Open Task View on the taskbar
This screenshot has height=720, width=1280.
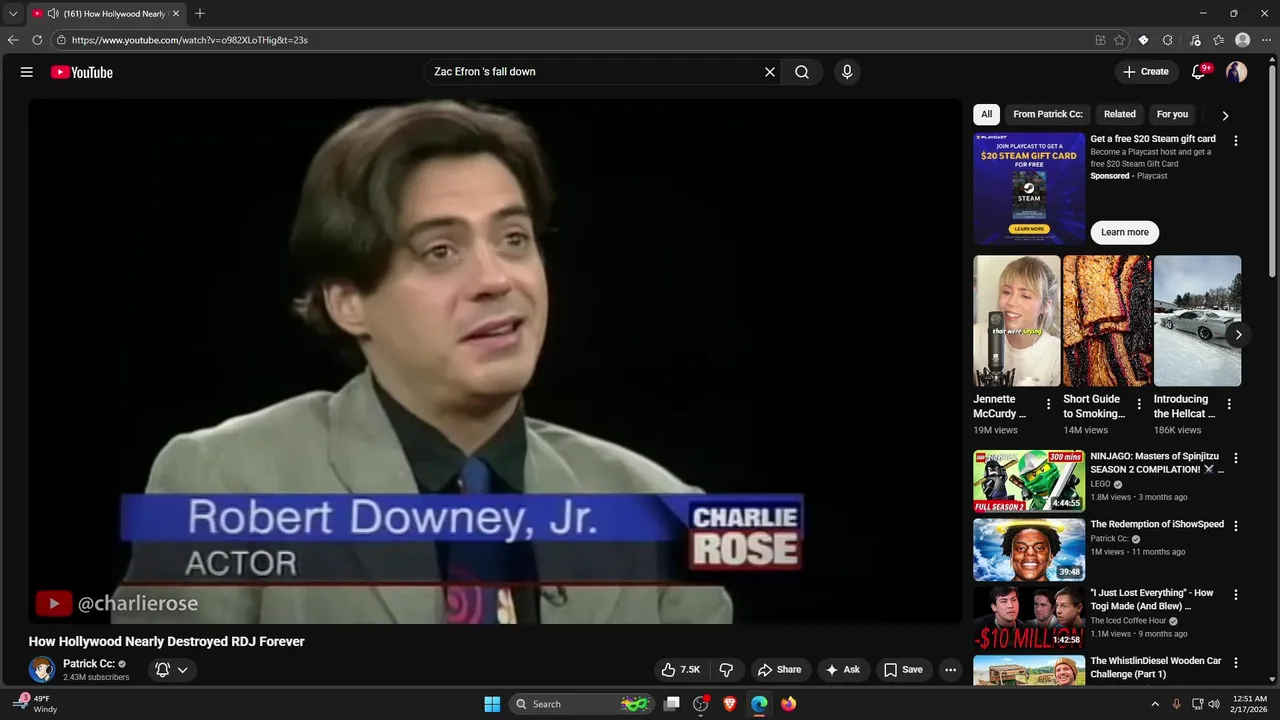672,704
